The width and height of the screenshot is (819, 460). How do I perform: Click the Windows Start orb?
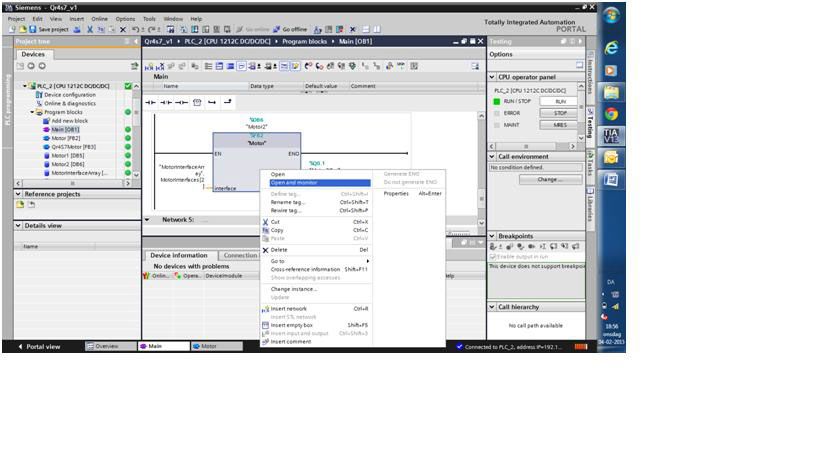(x=611, y=15)
